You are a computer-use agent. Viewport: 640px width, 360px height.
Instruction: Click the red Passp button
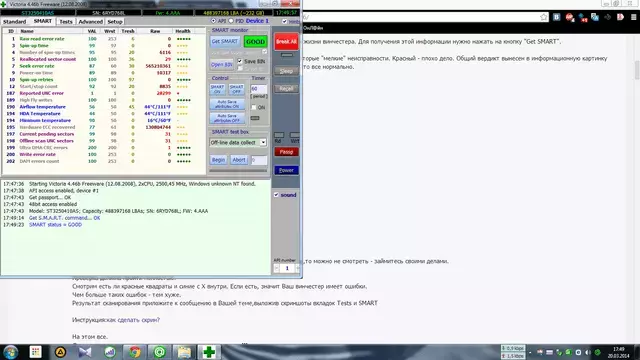(x=286, y=152)
